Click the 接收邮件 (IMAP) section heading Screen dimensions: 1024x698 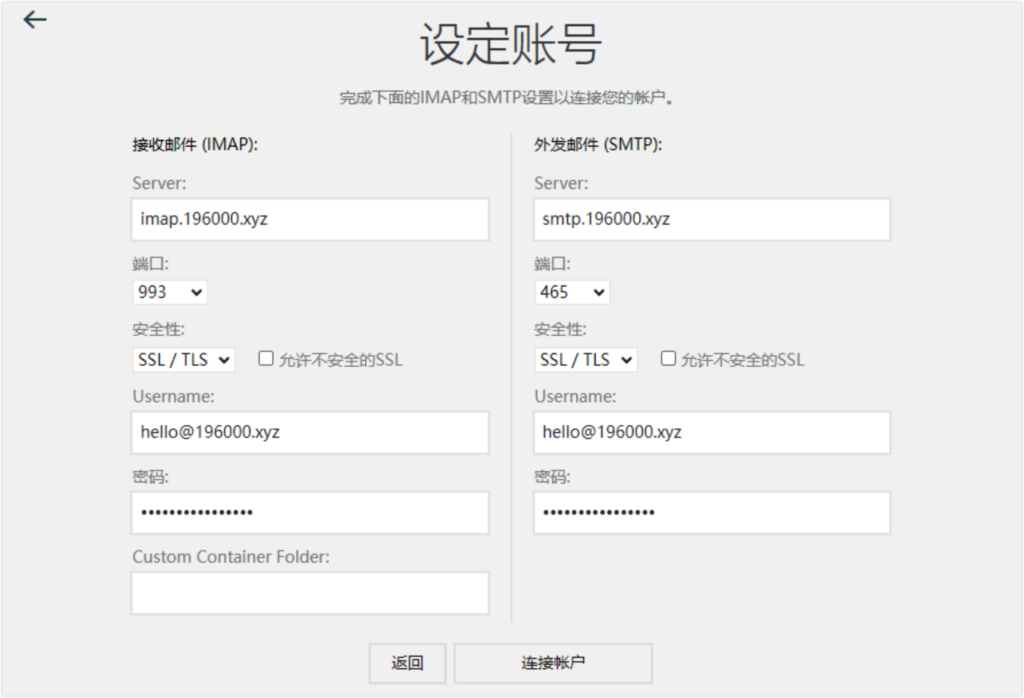tap(195, 144)
